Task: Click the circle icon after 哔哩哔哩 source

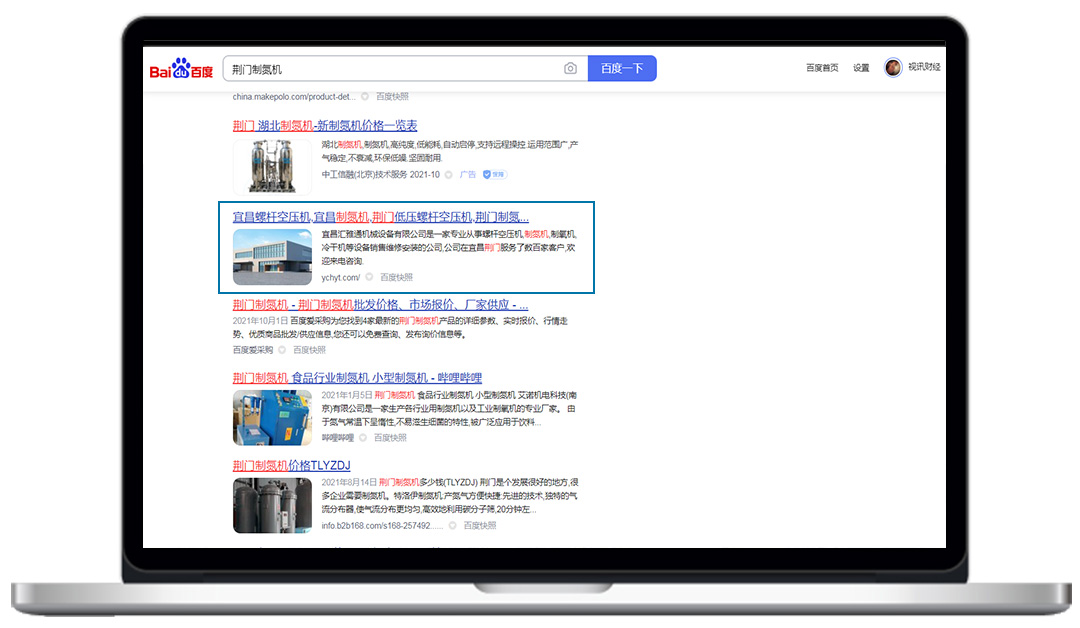Action: 363,438
